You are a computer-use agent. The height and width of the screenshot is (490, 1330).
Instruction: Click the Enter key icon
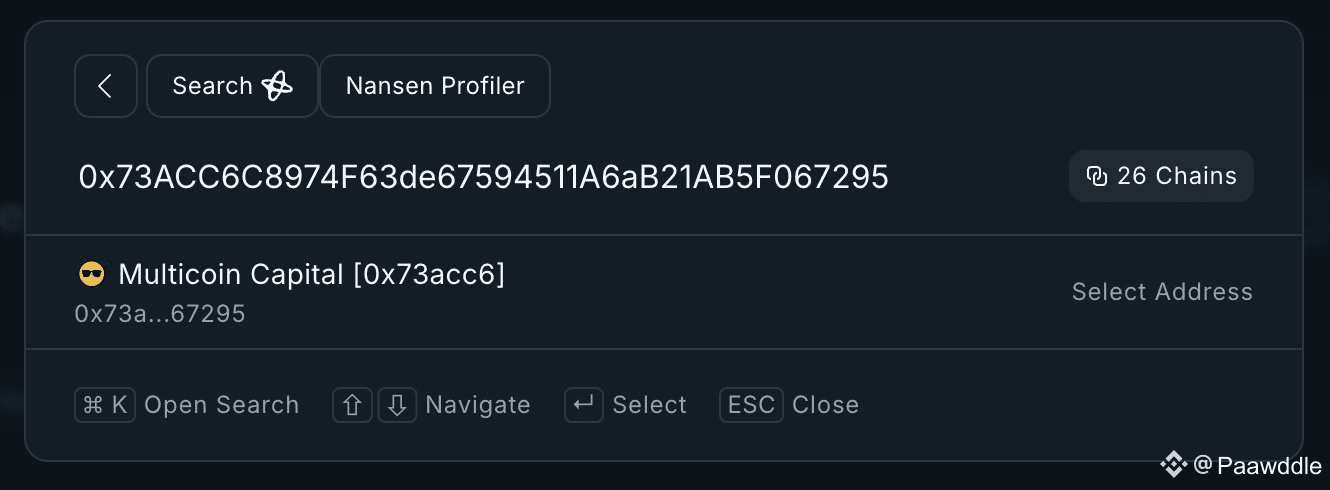tap(584, 405)
